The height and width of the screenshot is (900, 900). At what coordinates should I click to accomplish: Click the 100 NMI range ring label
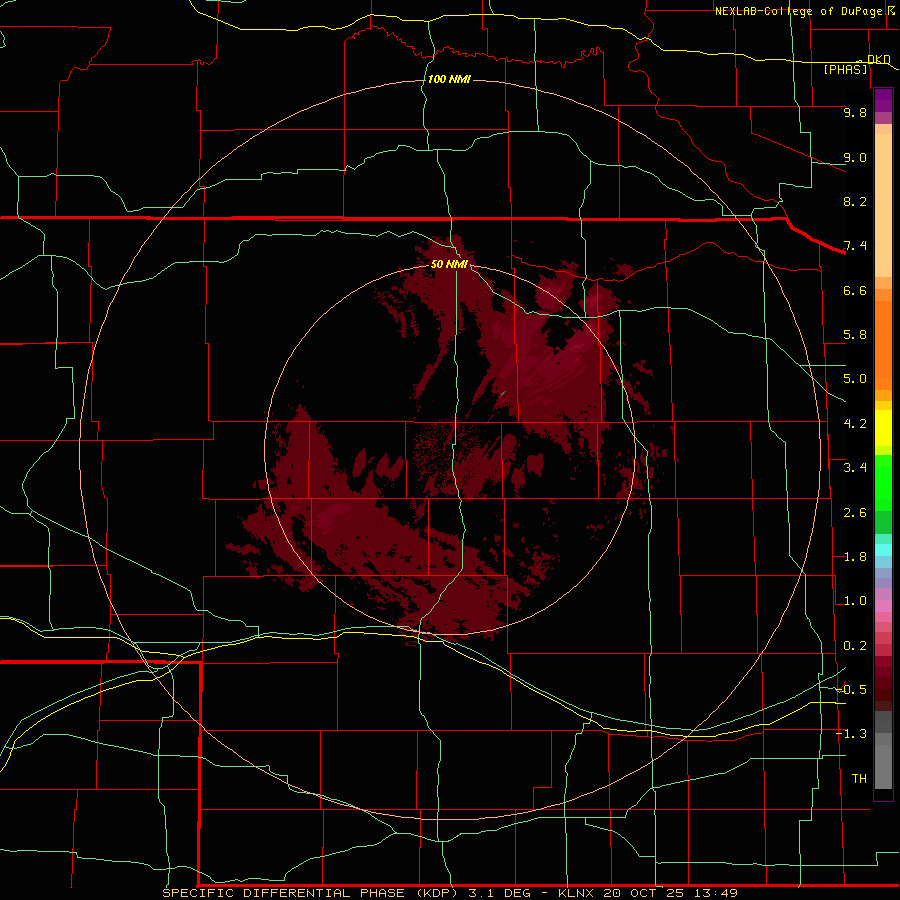(449, 79)
